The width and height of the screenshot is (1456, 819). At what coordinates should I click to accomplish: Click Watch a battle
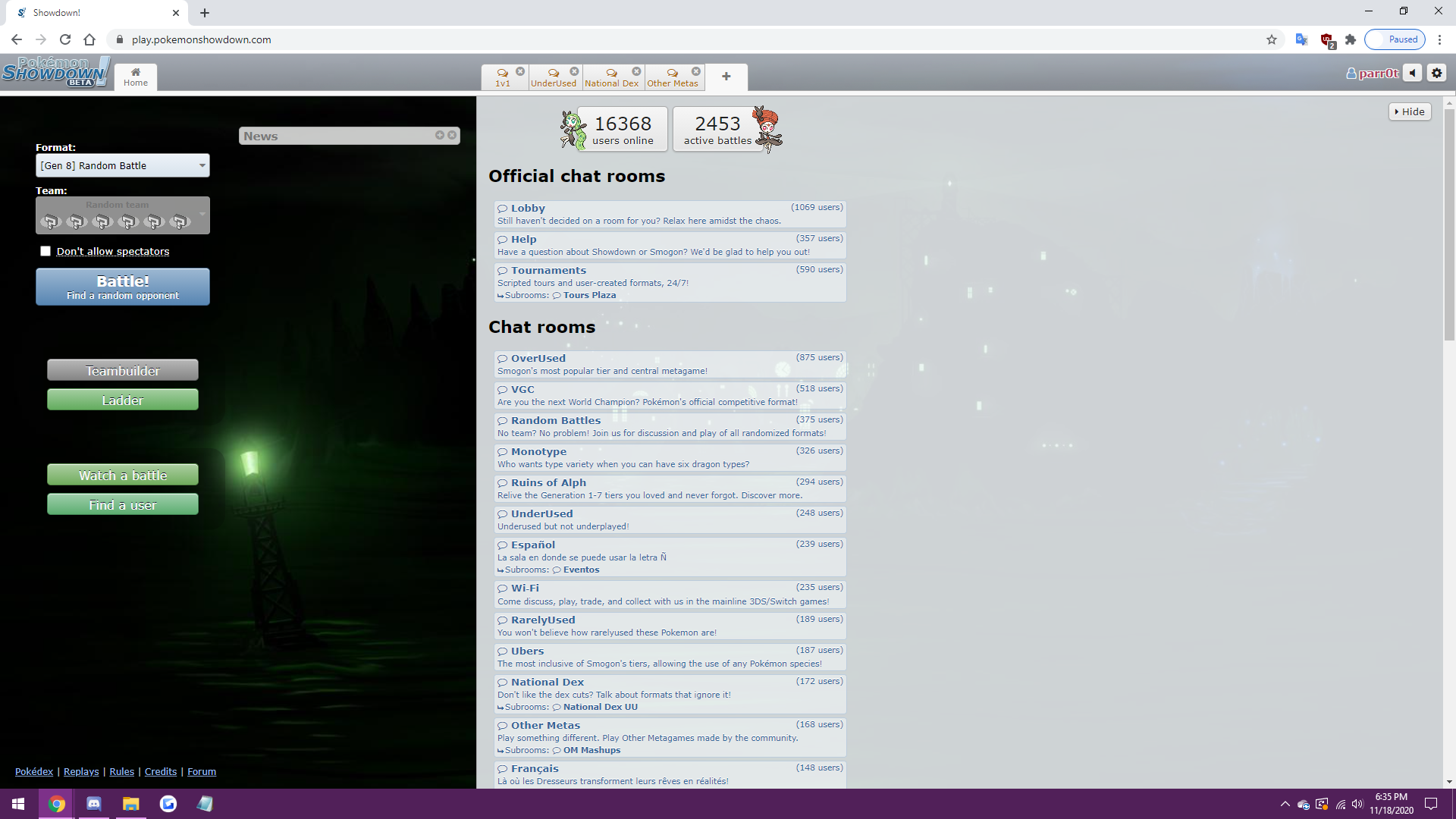coord(123,475)
